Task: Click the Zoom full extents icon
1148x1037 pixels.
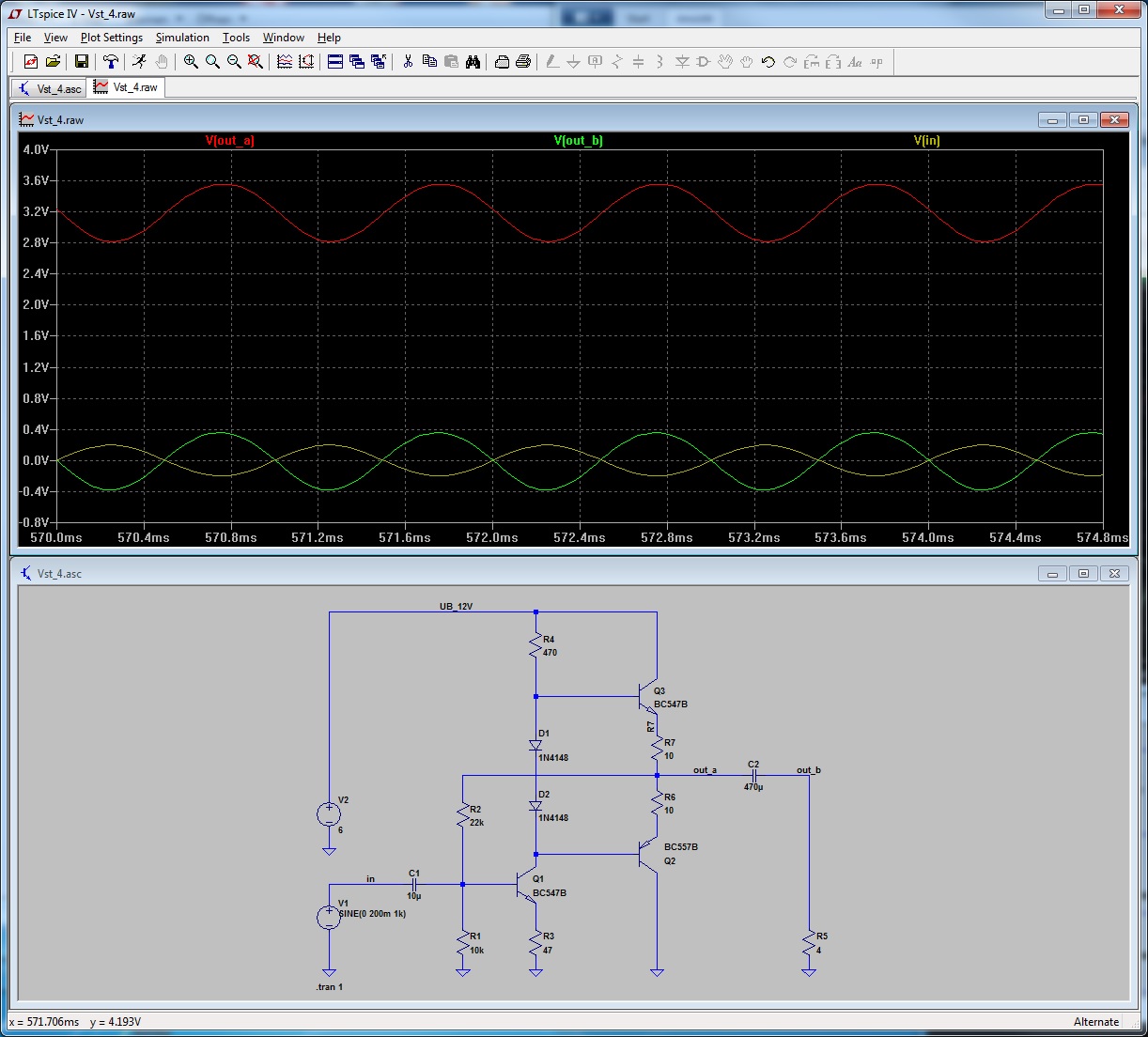Action: pos(255,62)
